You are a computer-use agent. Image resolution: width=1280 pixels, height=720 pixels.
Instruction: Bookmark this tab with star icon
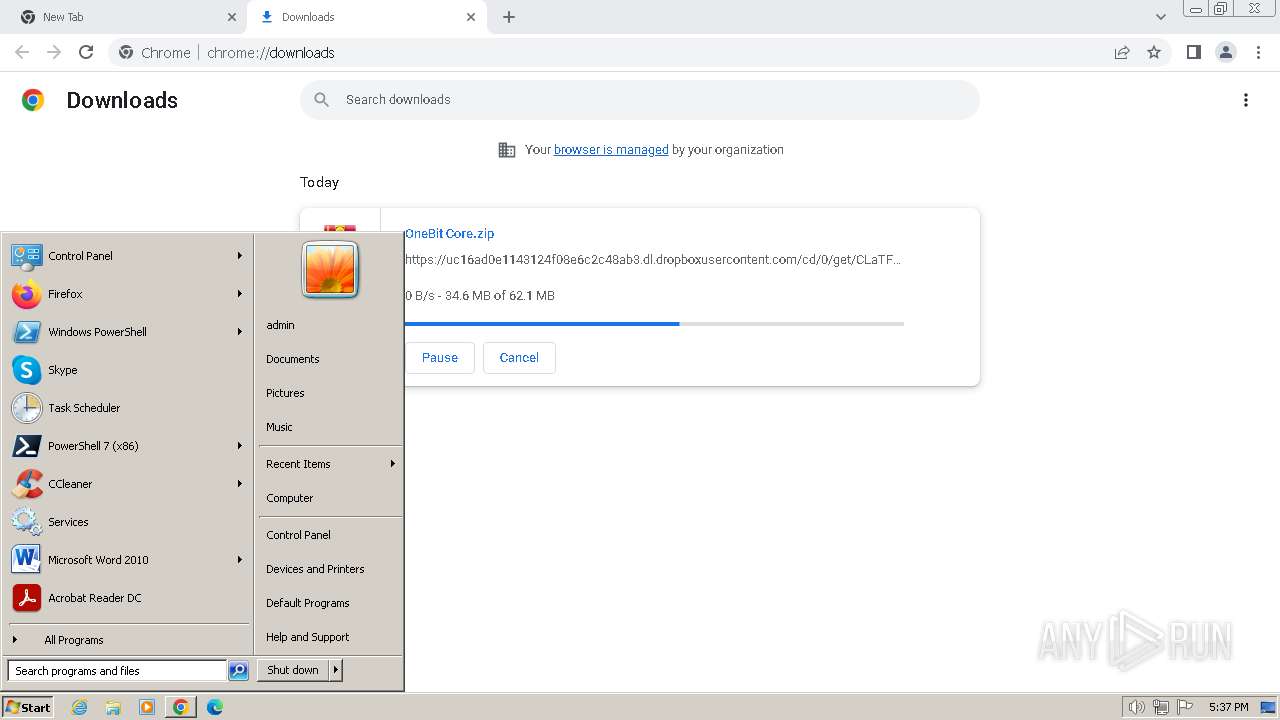(x=1154, y=52)
